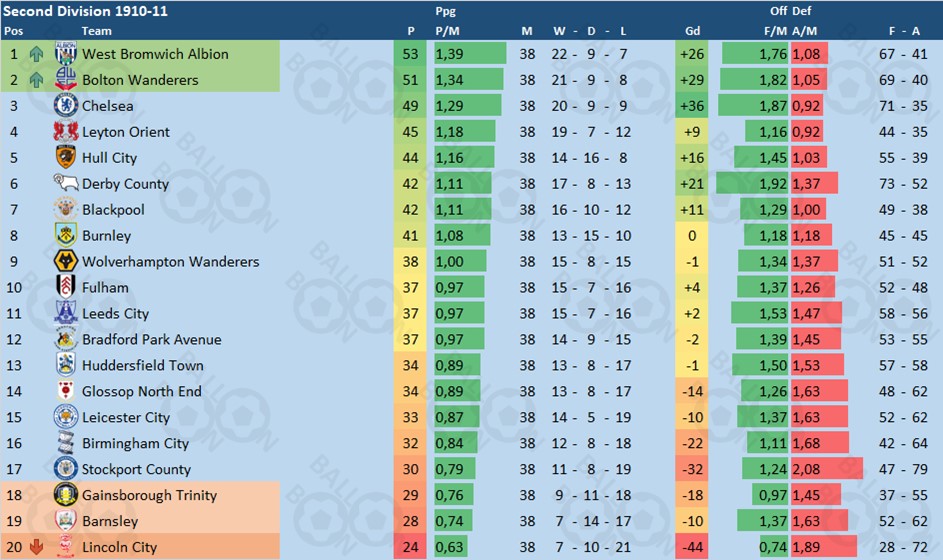Screen dimensions: 943x560
Task: Click Chelsea's +36 goal difference cell
Action: click(692, 106)
